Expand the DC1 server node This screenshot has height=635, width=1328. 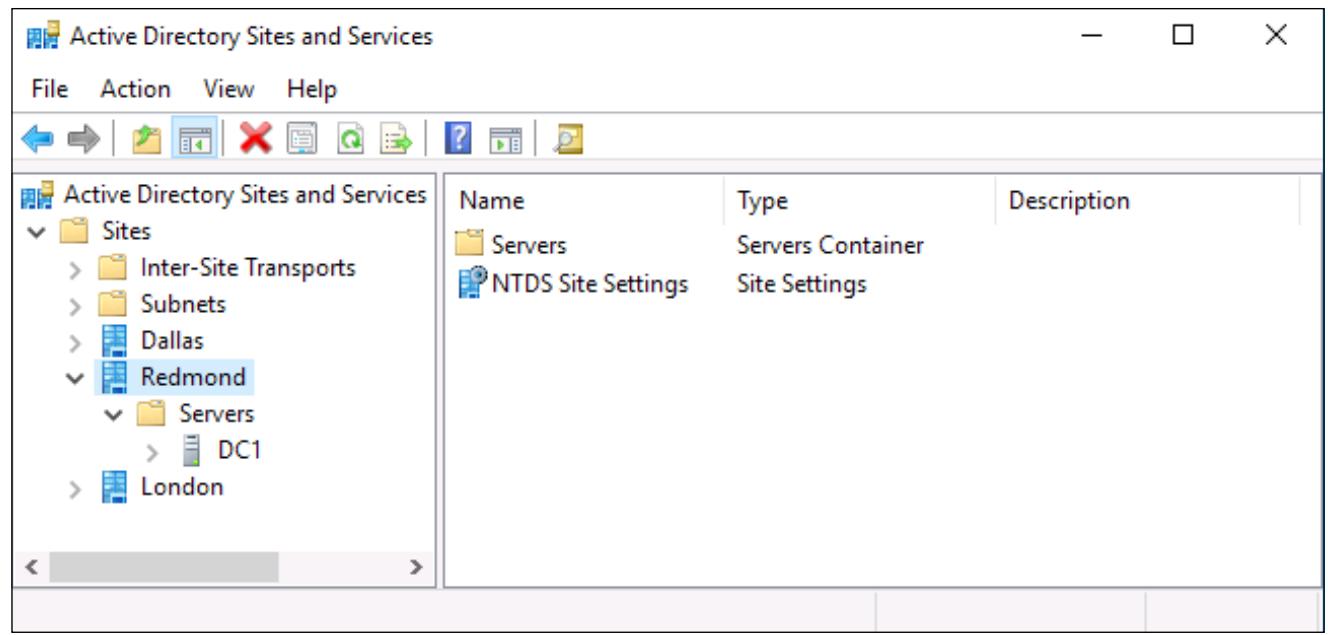tap(152, 452)
